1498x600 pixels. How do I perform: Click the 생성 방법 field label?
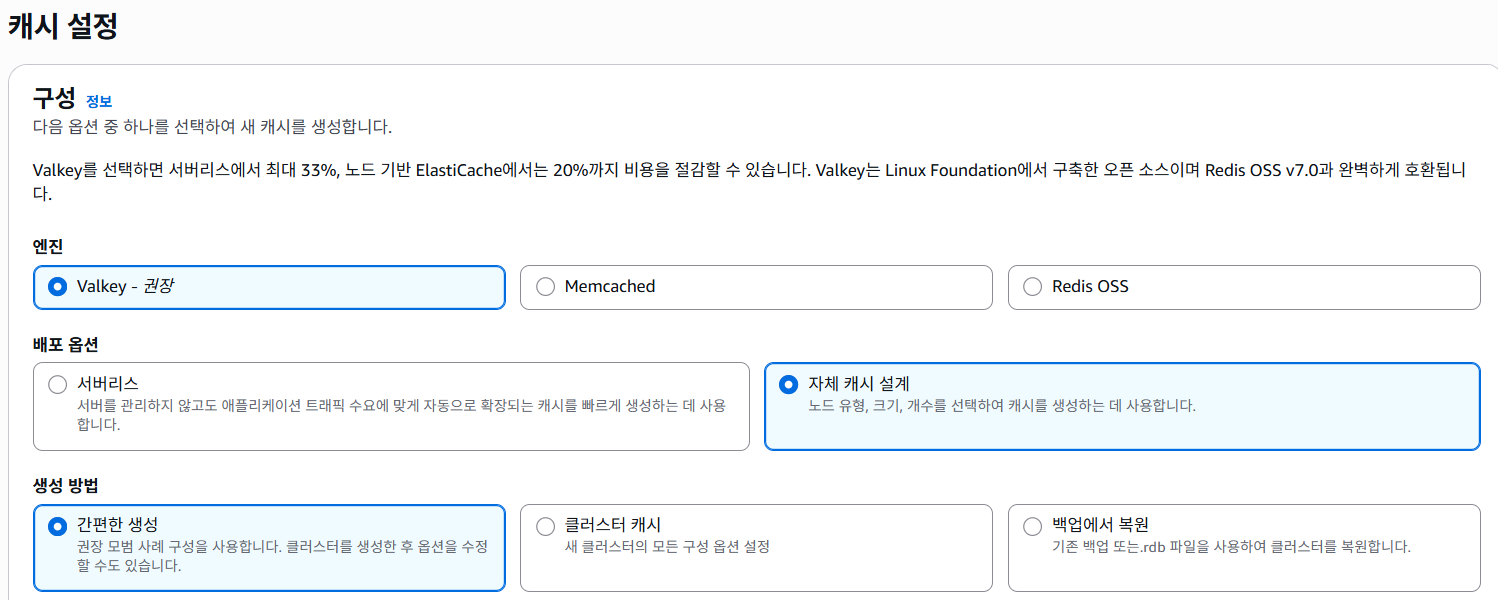tap(65, 486)
